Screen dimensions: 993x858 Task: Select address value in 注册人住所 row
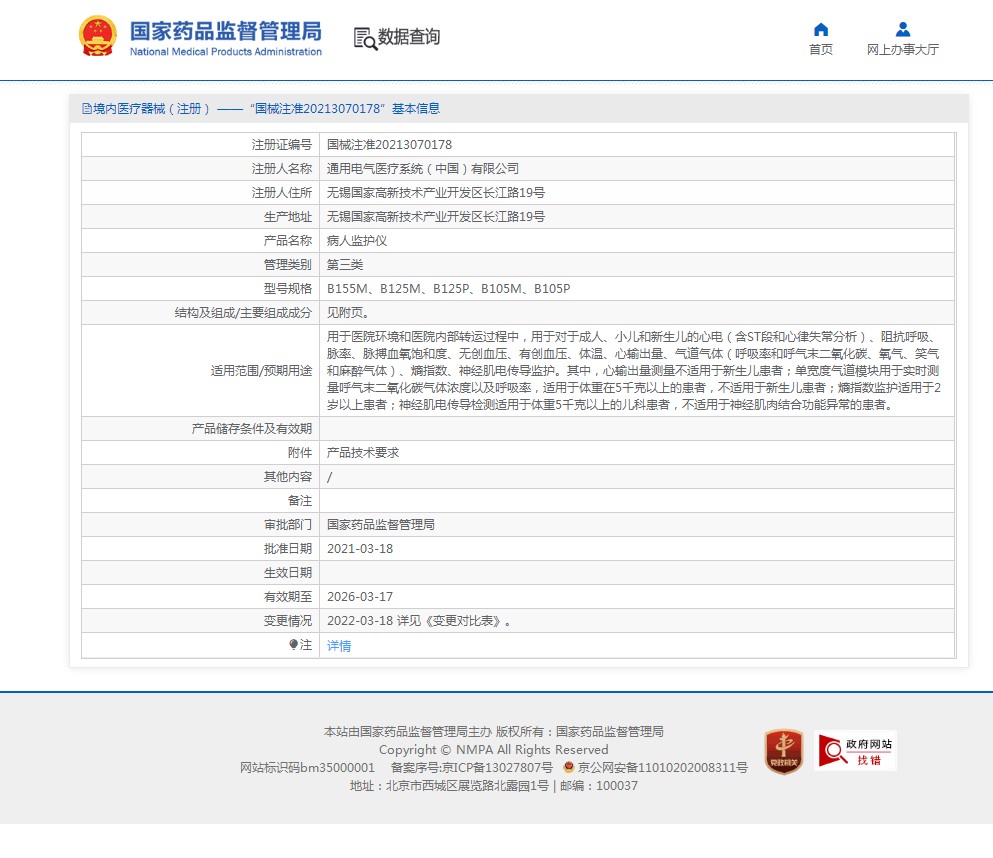[436, 193]
